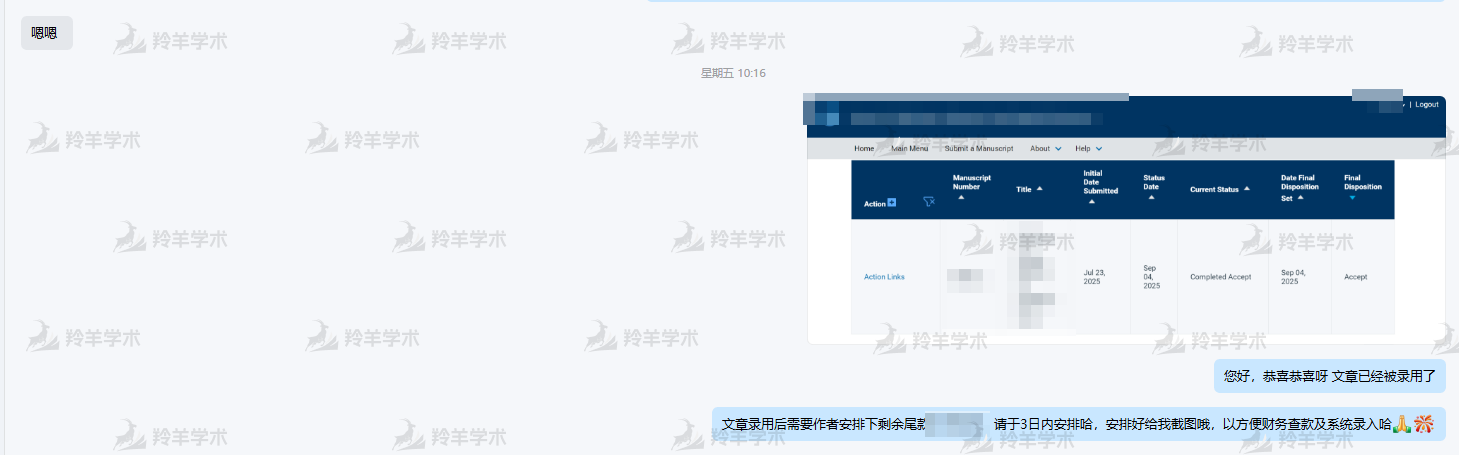
Task: Select Submit a Manuscript
Action: (979, 149)
